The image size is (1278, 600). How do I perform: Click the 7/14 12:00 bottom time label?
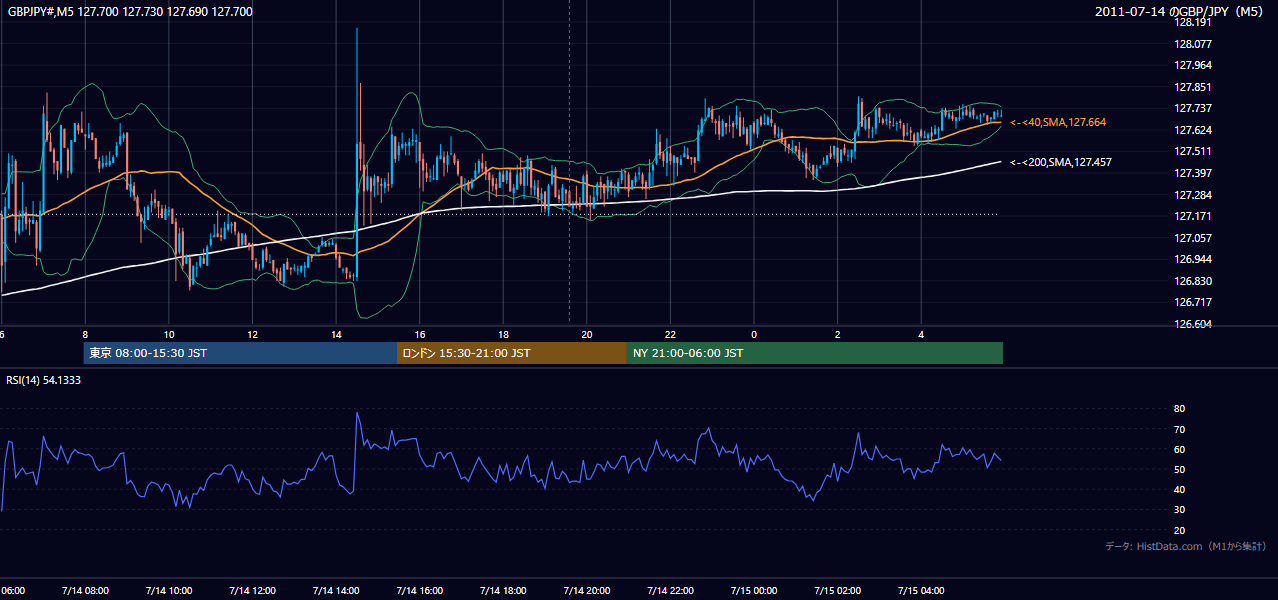251,591
